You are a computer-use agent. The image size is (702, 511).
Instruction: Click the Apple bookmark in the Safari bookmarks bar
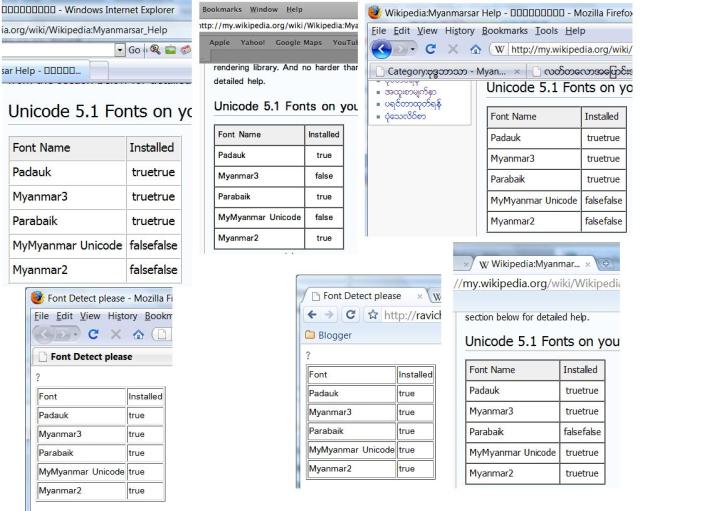click(219, 43)
